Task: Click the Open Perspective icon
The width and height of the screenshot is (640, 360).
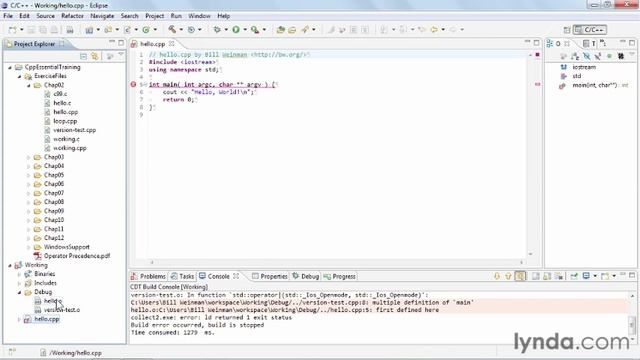Action: 567,30
